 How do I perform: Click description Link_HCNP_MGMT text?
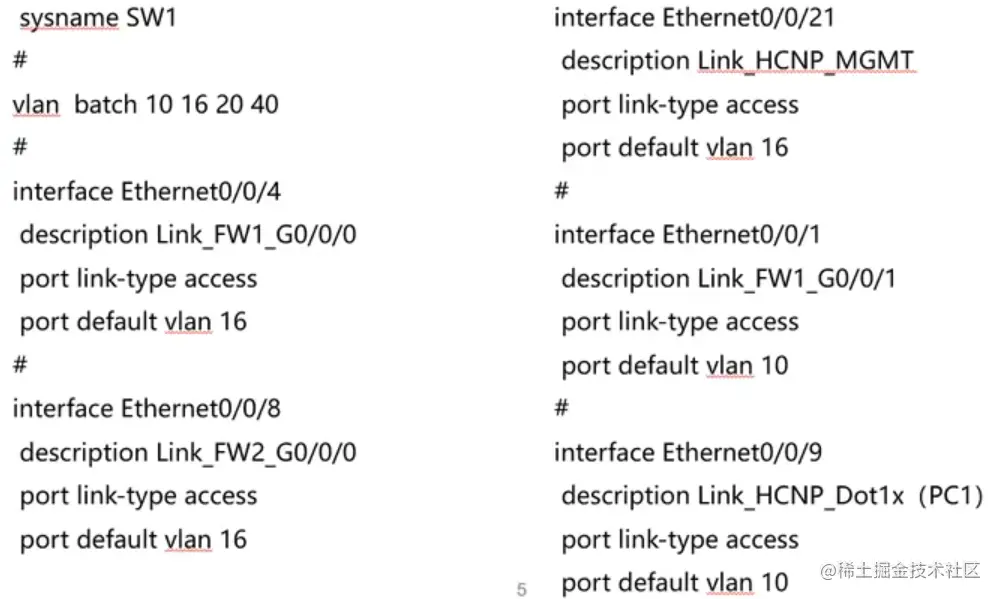click(738, 61)
